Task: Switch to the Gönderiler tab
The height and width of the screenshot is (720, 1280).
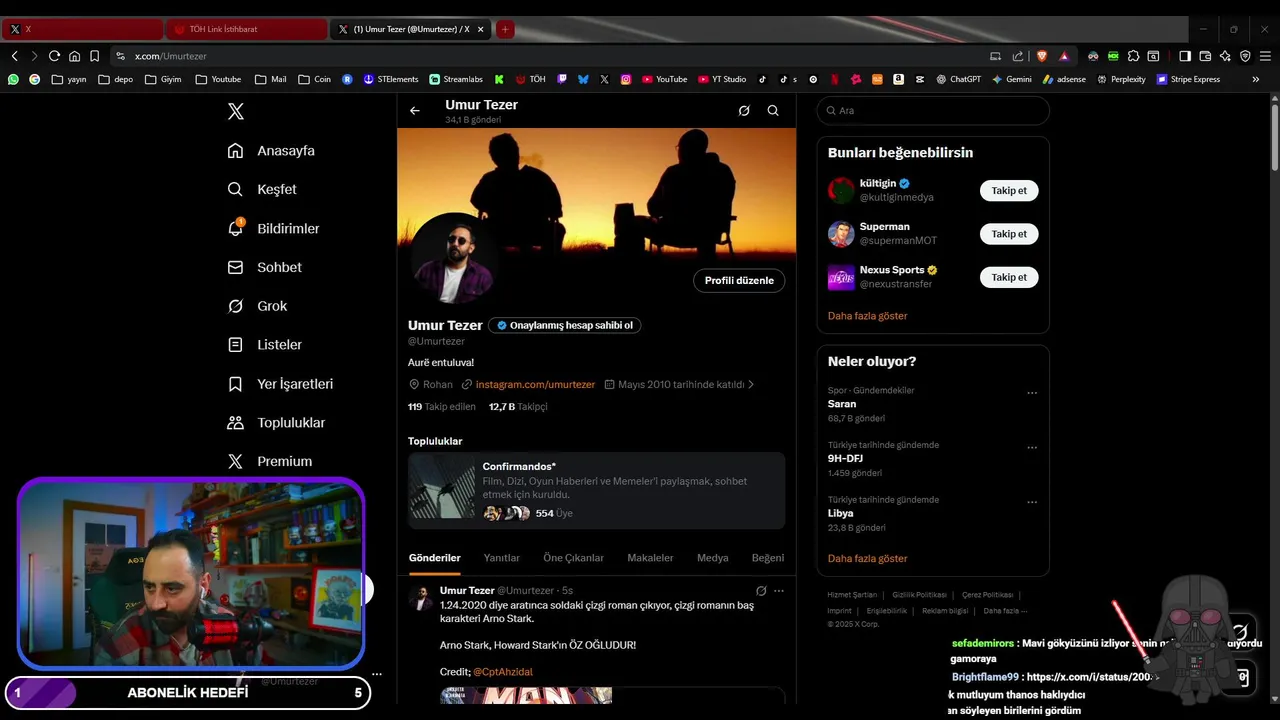Action: (x=435, y=558)
